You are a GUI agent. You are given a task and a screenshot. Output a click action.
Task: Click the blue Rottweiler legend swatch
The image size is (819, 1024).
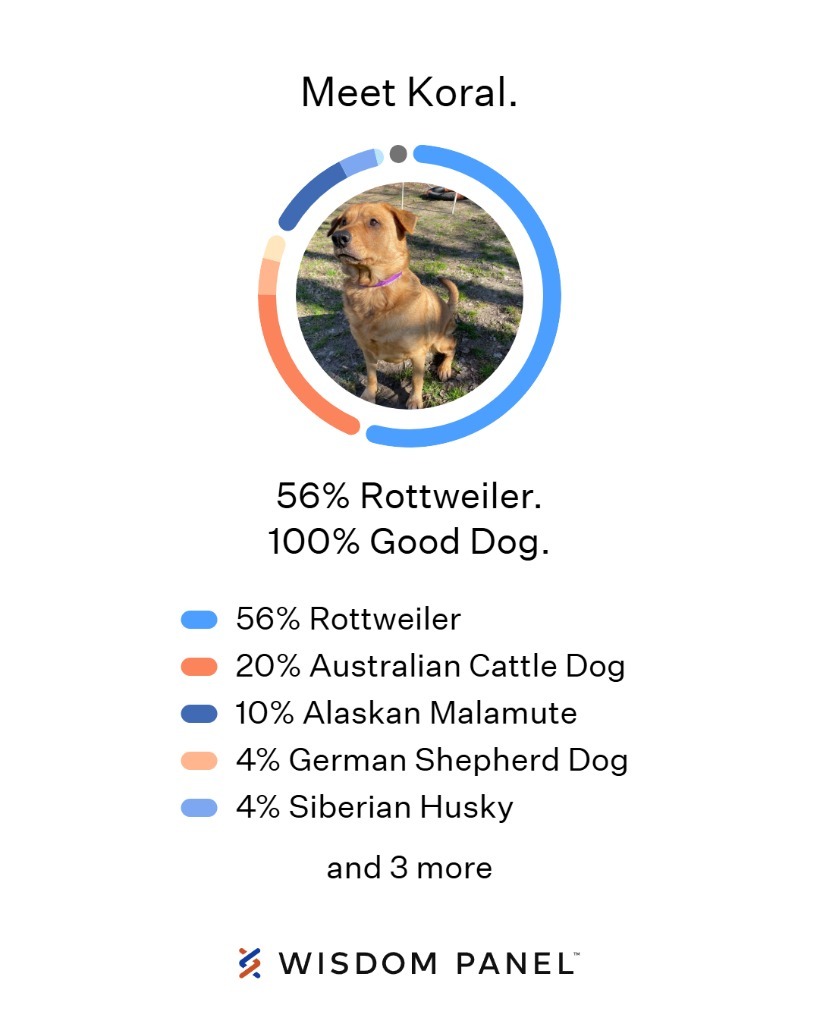(199, 619)
